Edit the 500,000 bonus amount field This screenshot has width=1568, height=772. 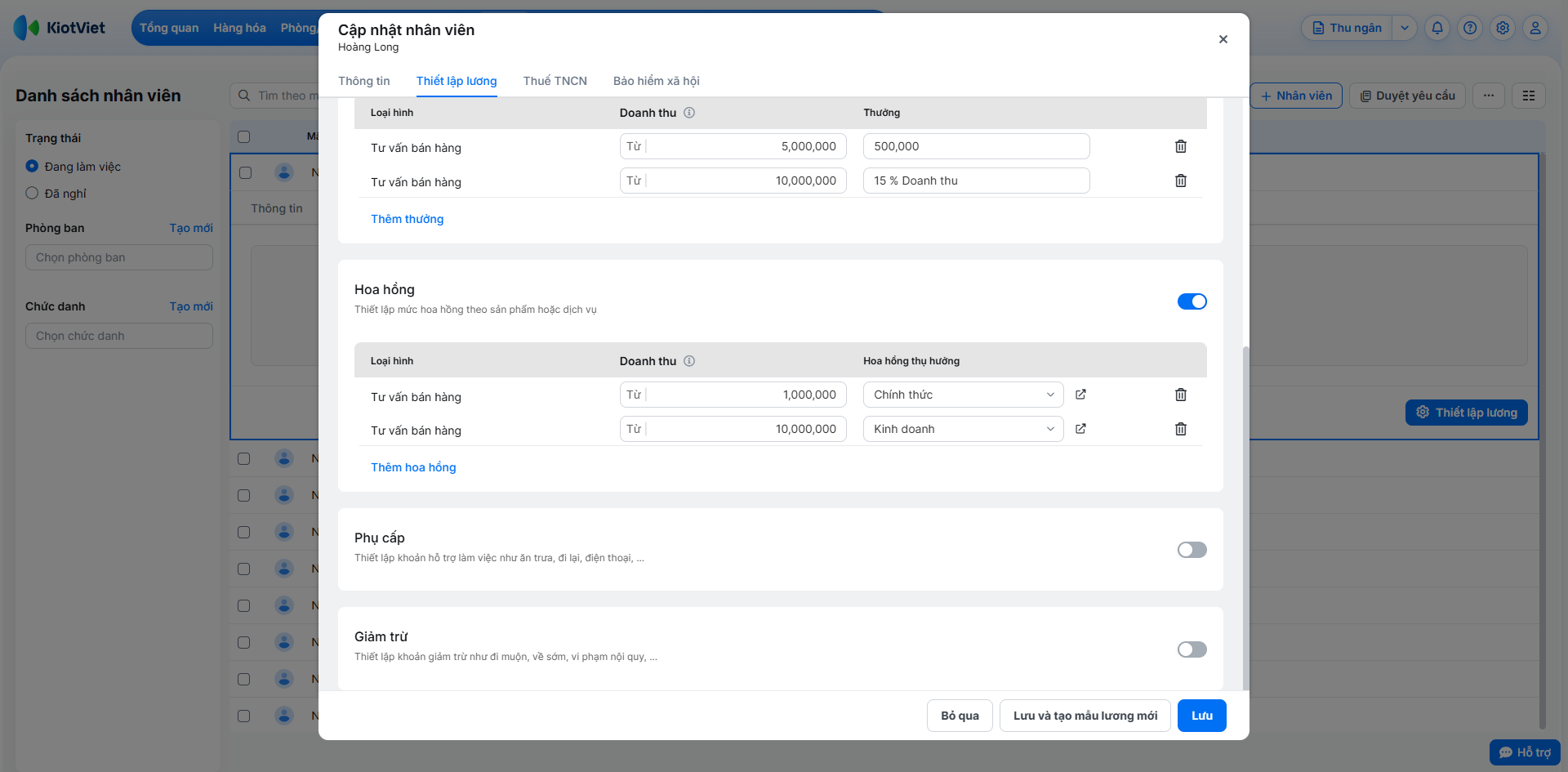tap(977, 146)
